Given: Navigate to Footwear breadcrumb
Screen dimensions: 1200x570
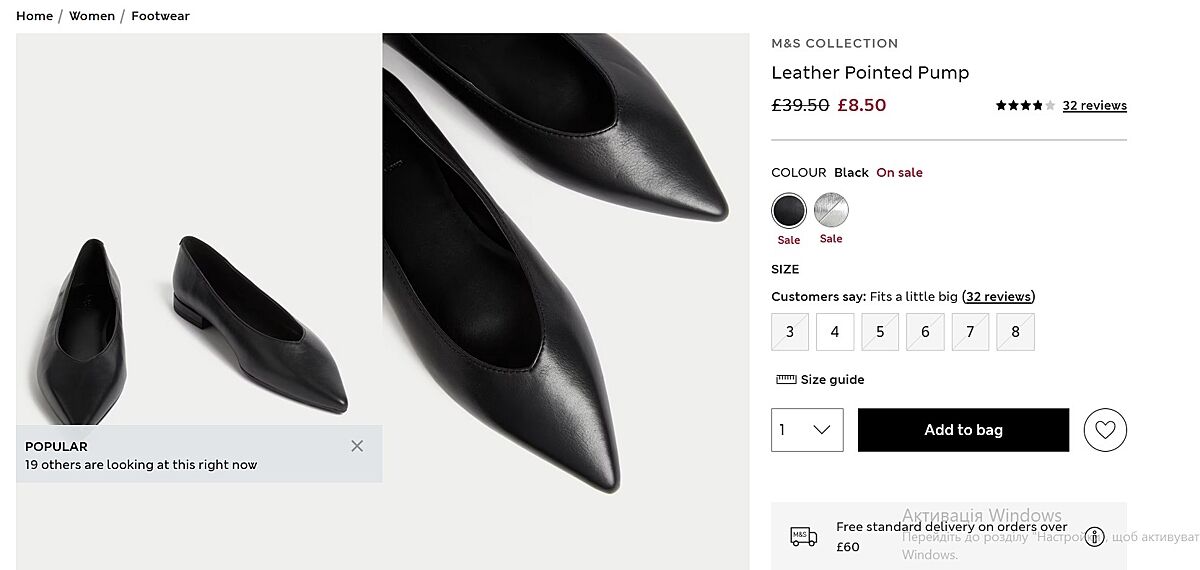Looking at the screenshot, I should click(x=160, y=16).
